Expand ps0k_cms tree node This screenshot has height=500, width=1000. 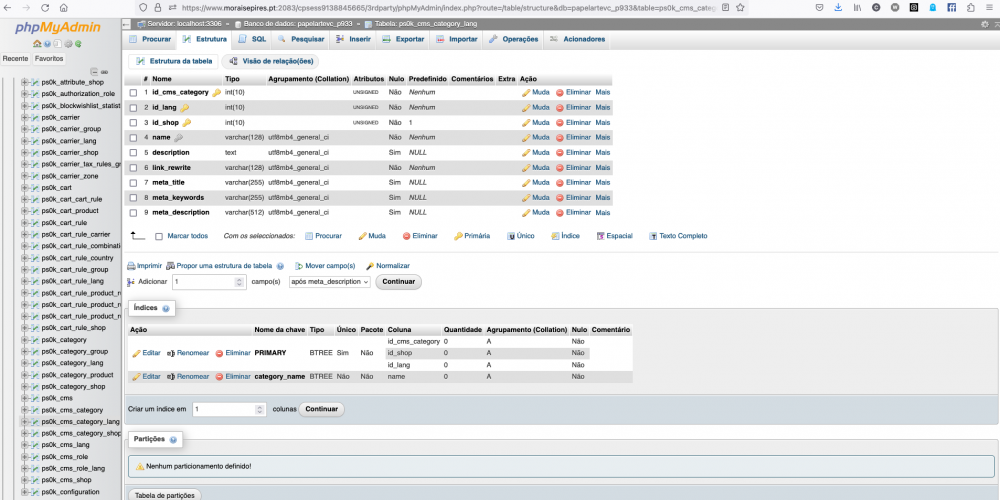[26, 398]
